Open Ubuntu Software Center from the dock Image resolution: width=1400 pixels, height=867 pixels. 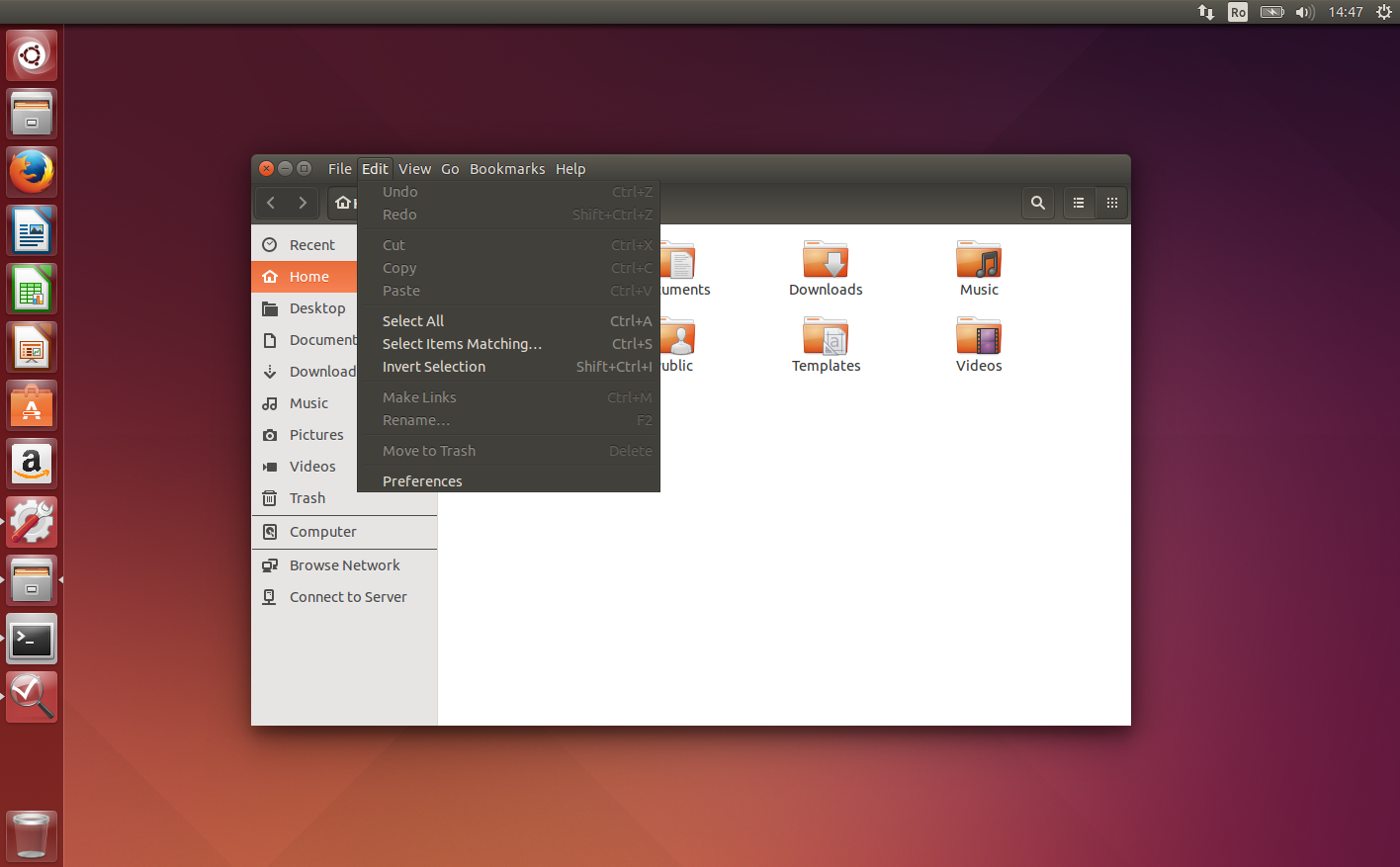32,404
